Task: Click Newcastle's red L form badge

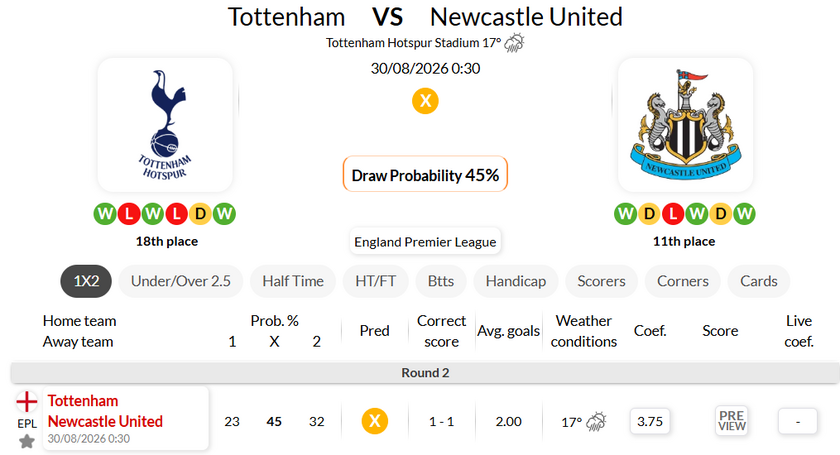Action: coord(673,214)
